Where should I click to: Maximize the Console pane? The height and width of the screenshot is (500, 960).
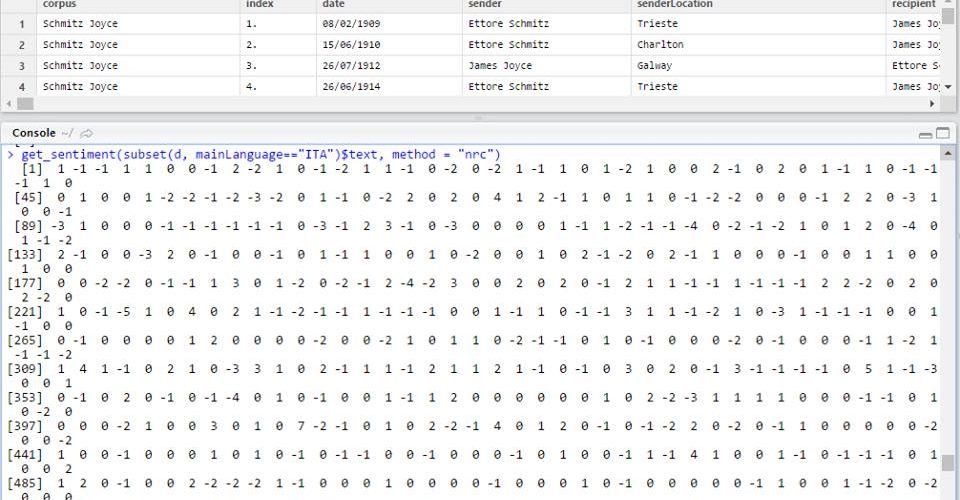click(x=943, y=133)
